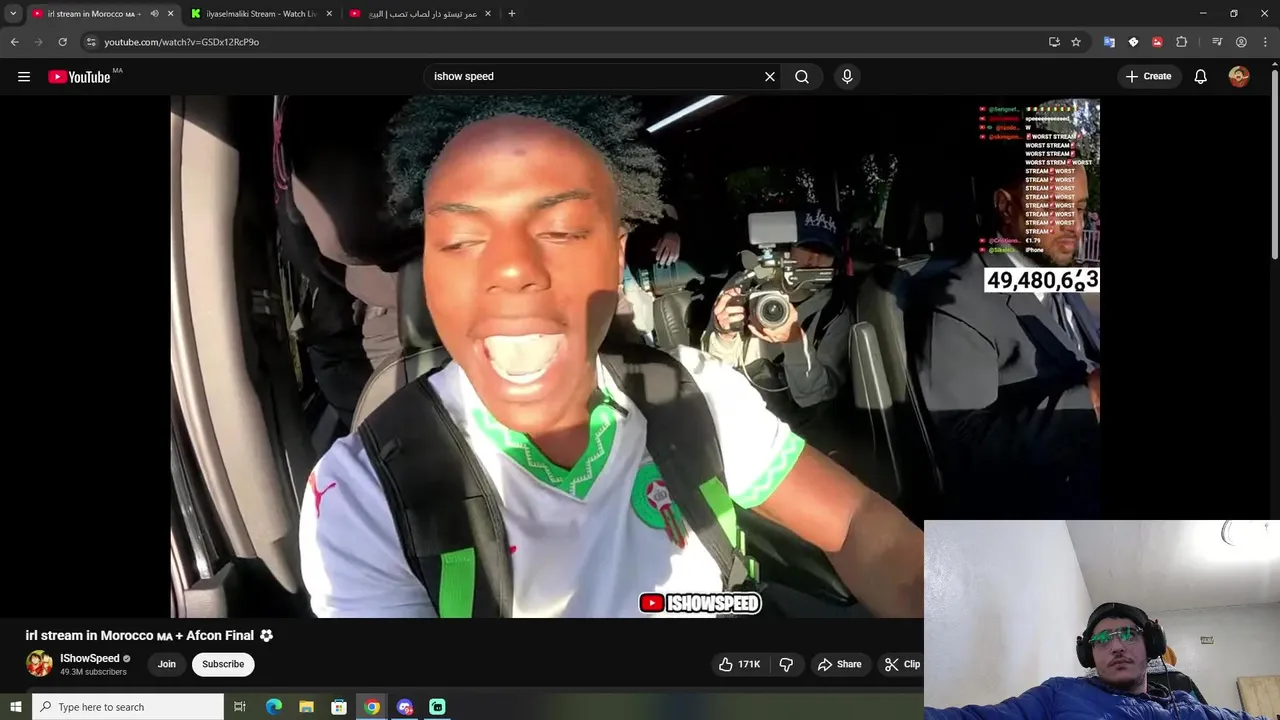Share the video
This screenshot has width=1280, height=720.
pyautogui.click(x=839, y=664)
